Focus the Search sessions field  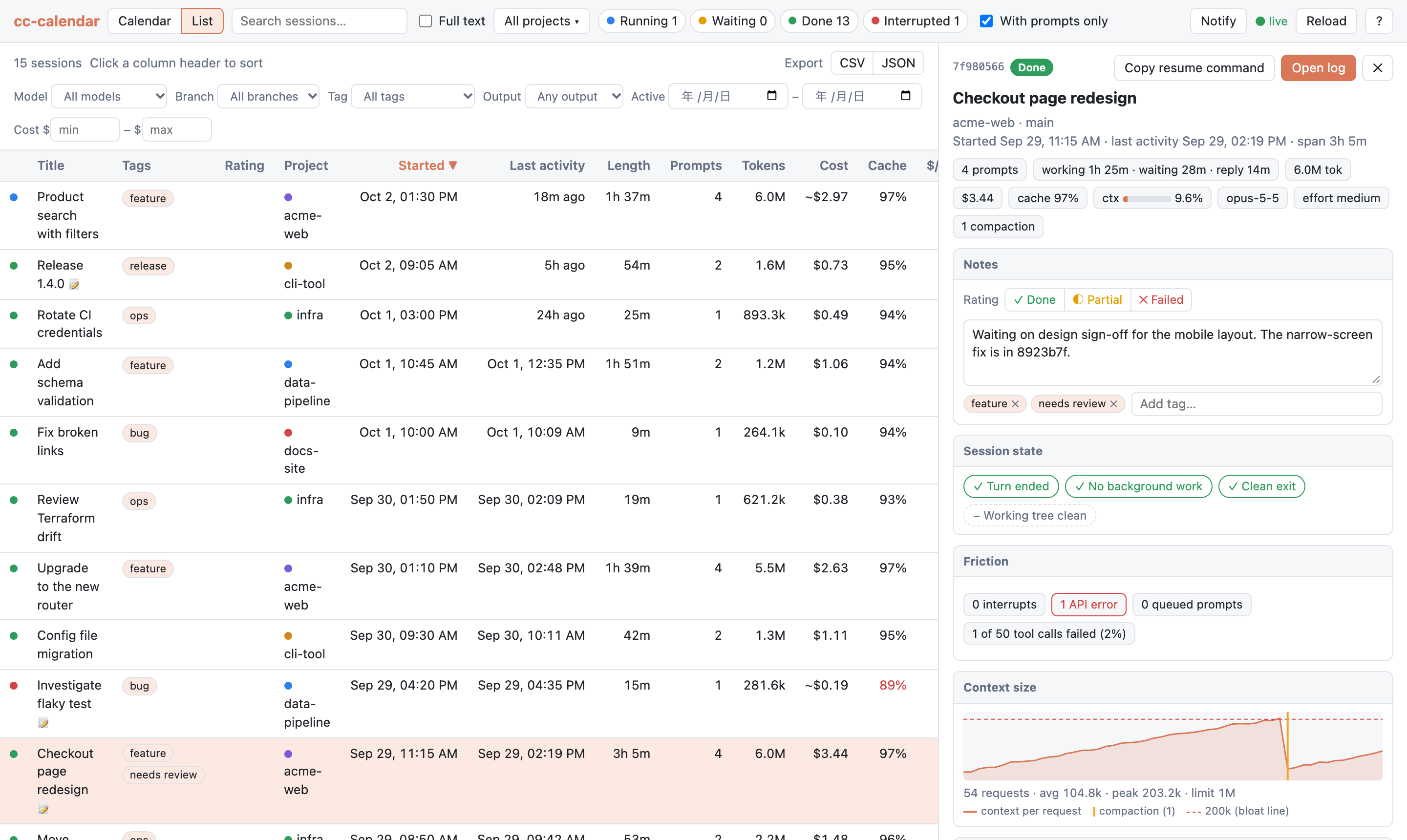(320, 21)
